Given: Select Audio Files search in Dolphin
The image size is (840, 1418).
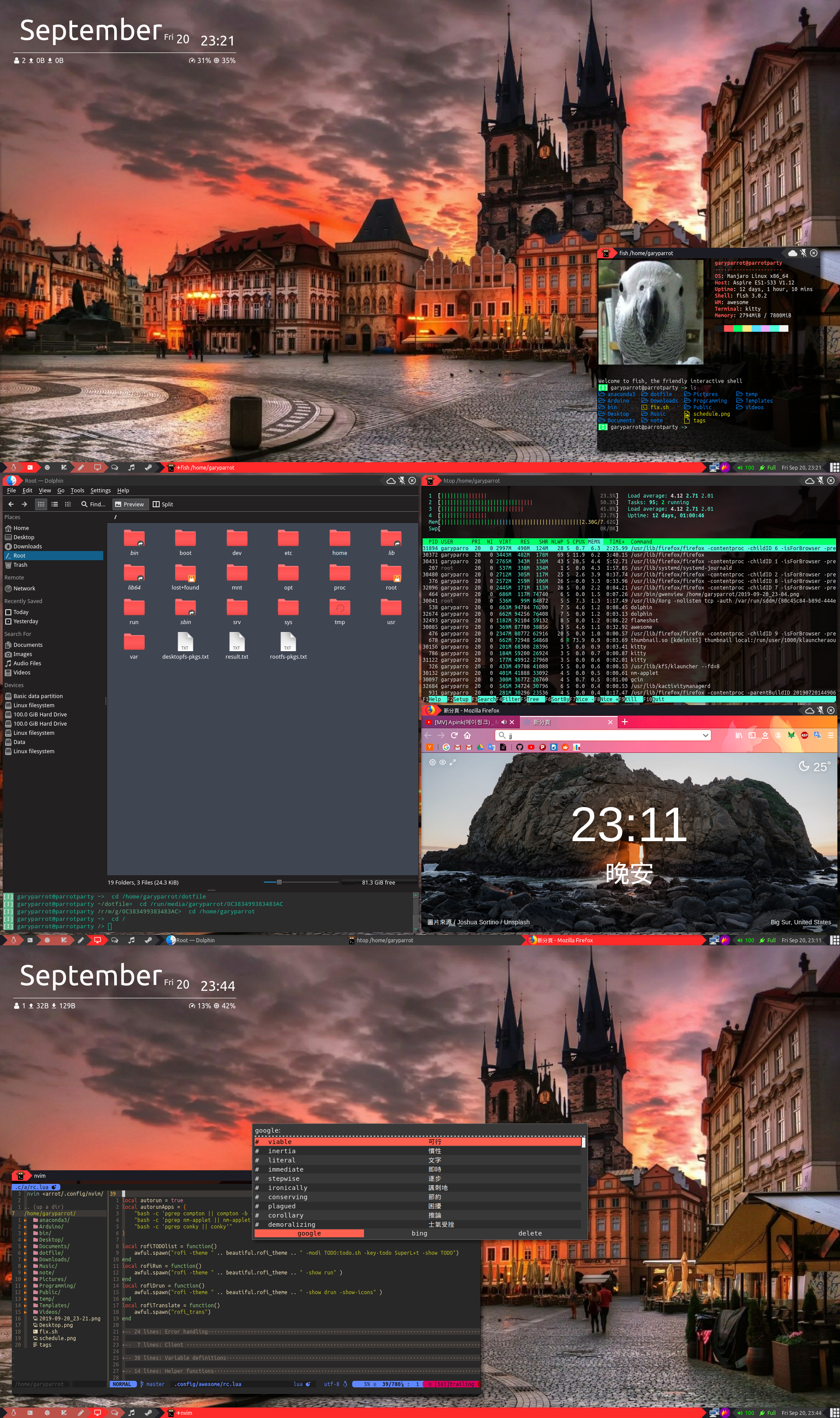Looking at the screenshot, I should (x=53, y=663).
